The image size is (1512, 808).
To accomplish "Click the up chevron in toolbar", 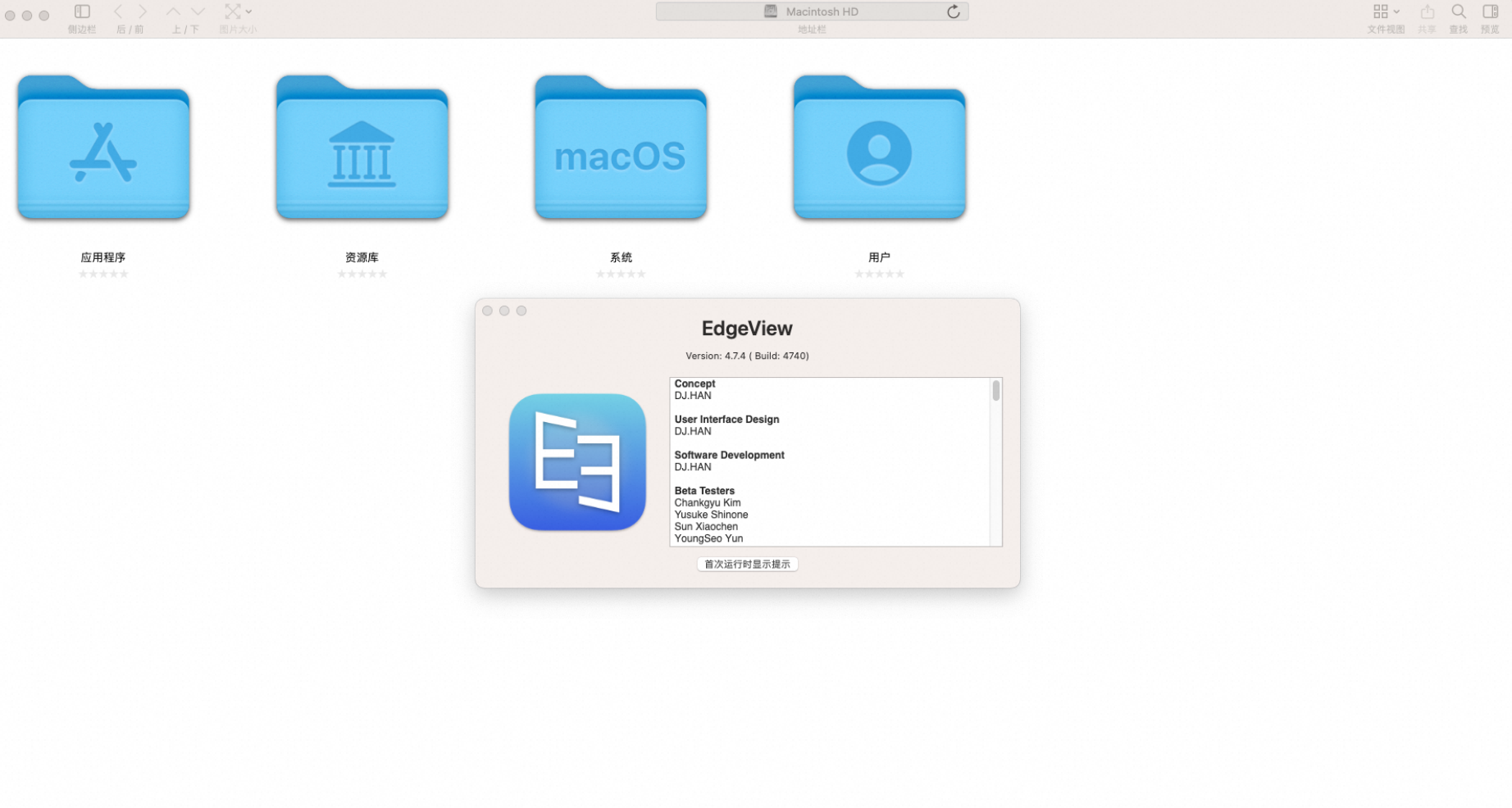I will pyautogui.click(x=173, y=11).
